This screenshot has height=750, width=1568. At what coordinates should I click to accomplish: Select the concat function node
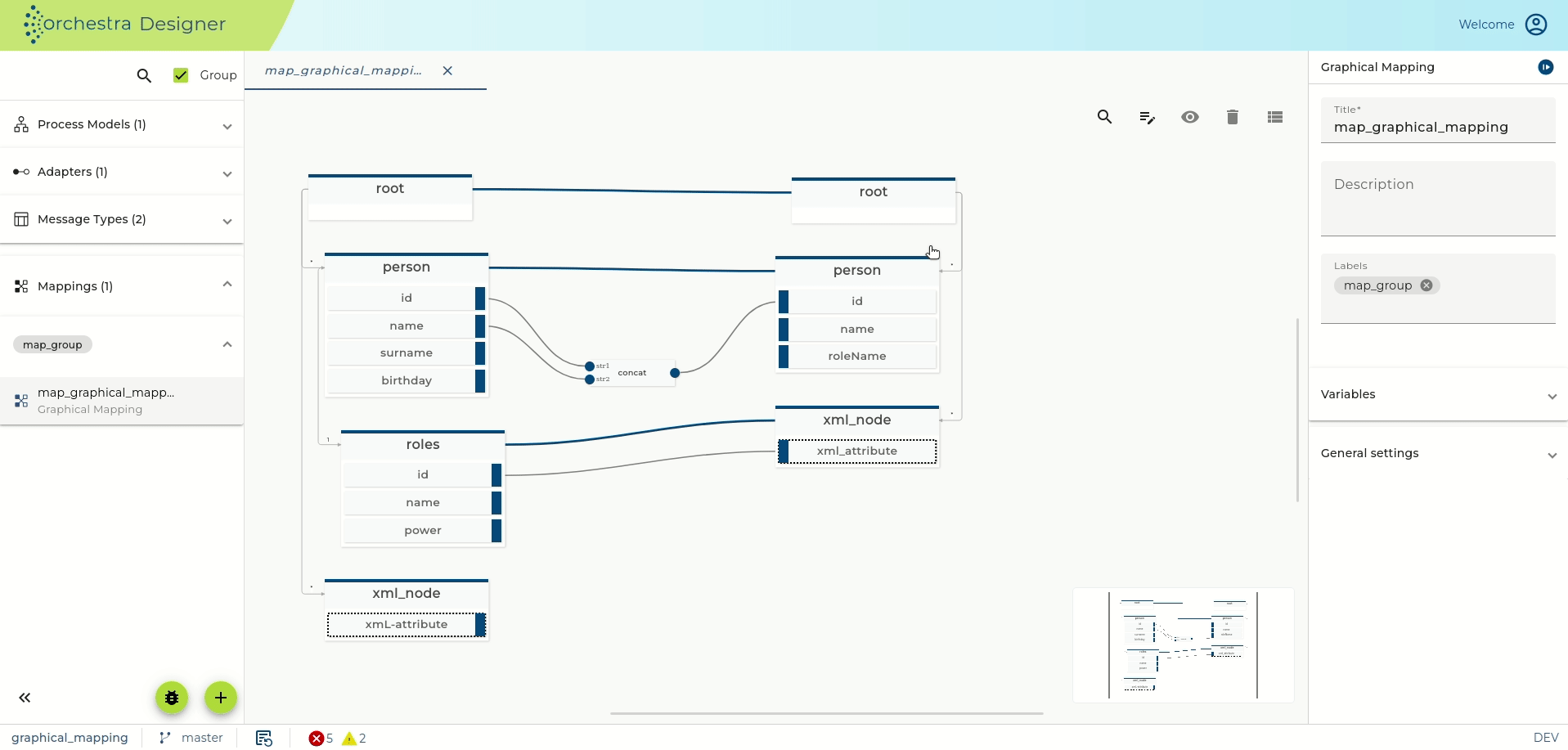coord(632,373)
